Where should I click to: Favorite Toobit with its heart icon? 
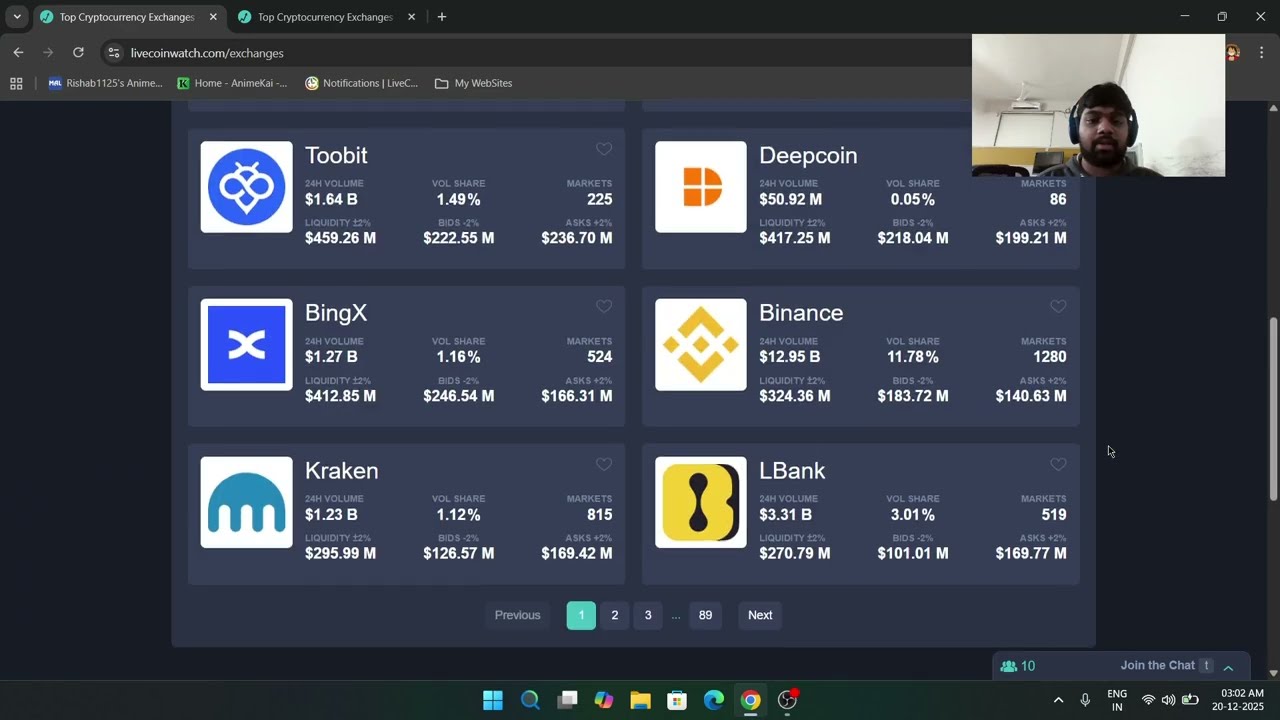604,149
